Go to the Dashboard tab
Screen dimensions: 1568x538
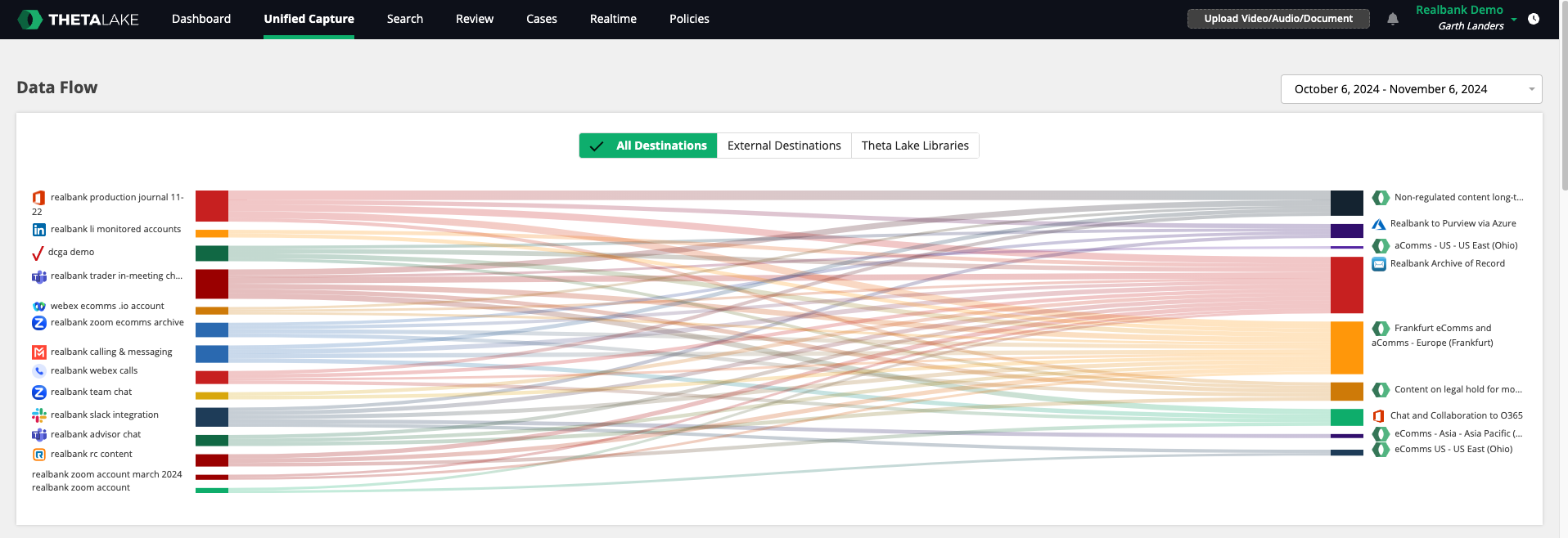point(201,19)
